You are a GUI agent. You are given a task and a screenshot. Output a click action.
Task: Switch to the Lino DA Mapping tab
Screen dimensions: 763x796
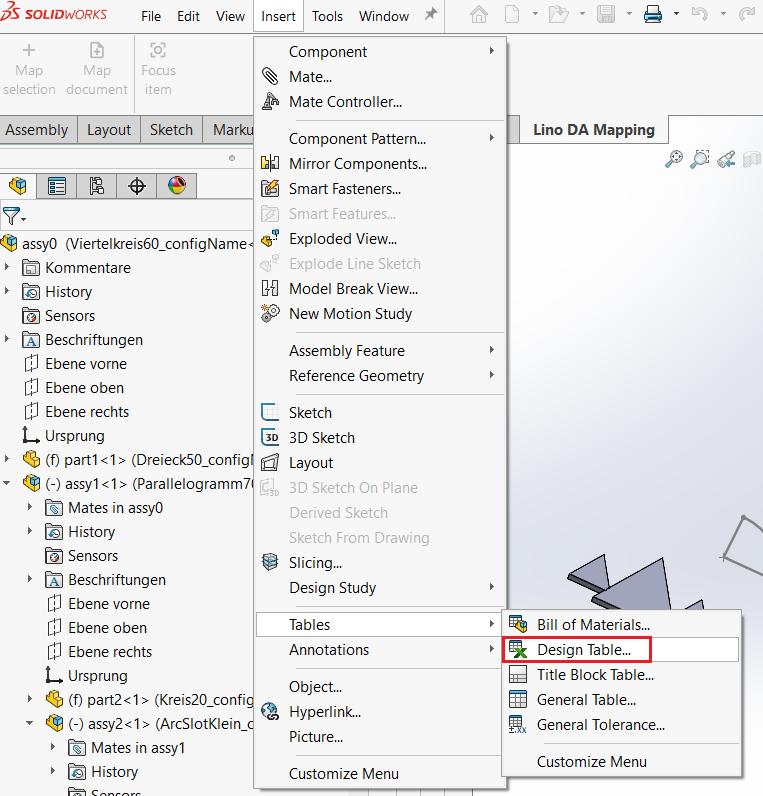(593, 130)
